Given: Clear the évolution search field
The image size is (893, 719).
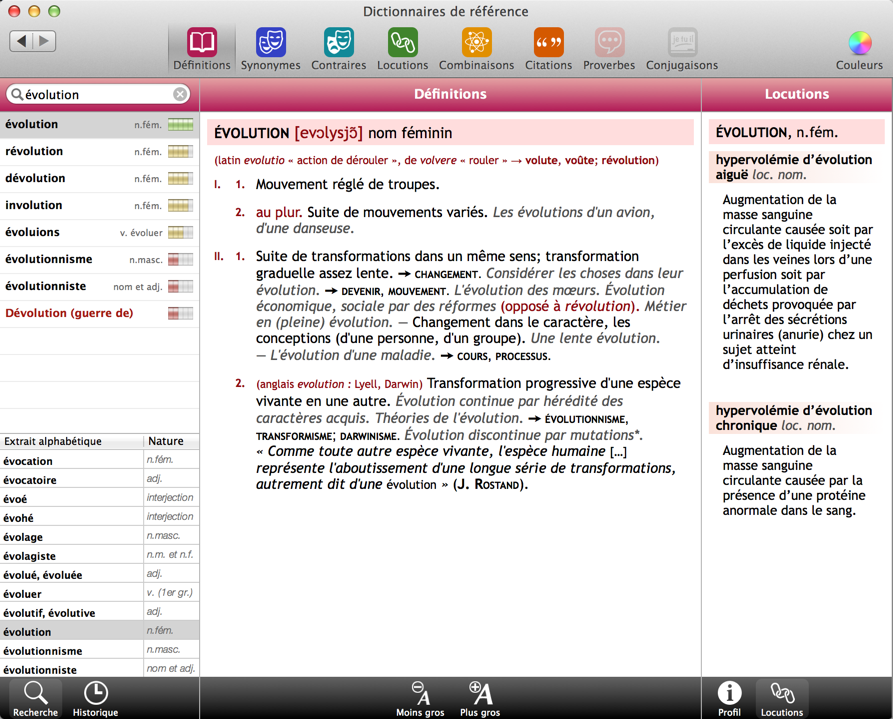Looking at the screenshot, I should click(x=180, y=94).
